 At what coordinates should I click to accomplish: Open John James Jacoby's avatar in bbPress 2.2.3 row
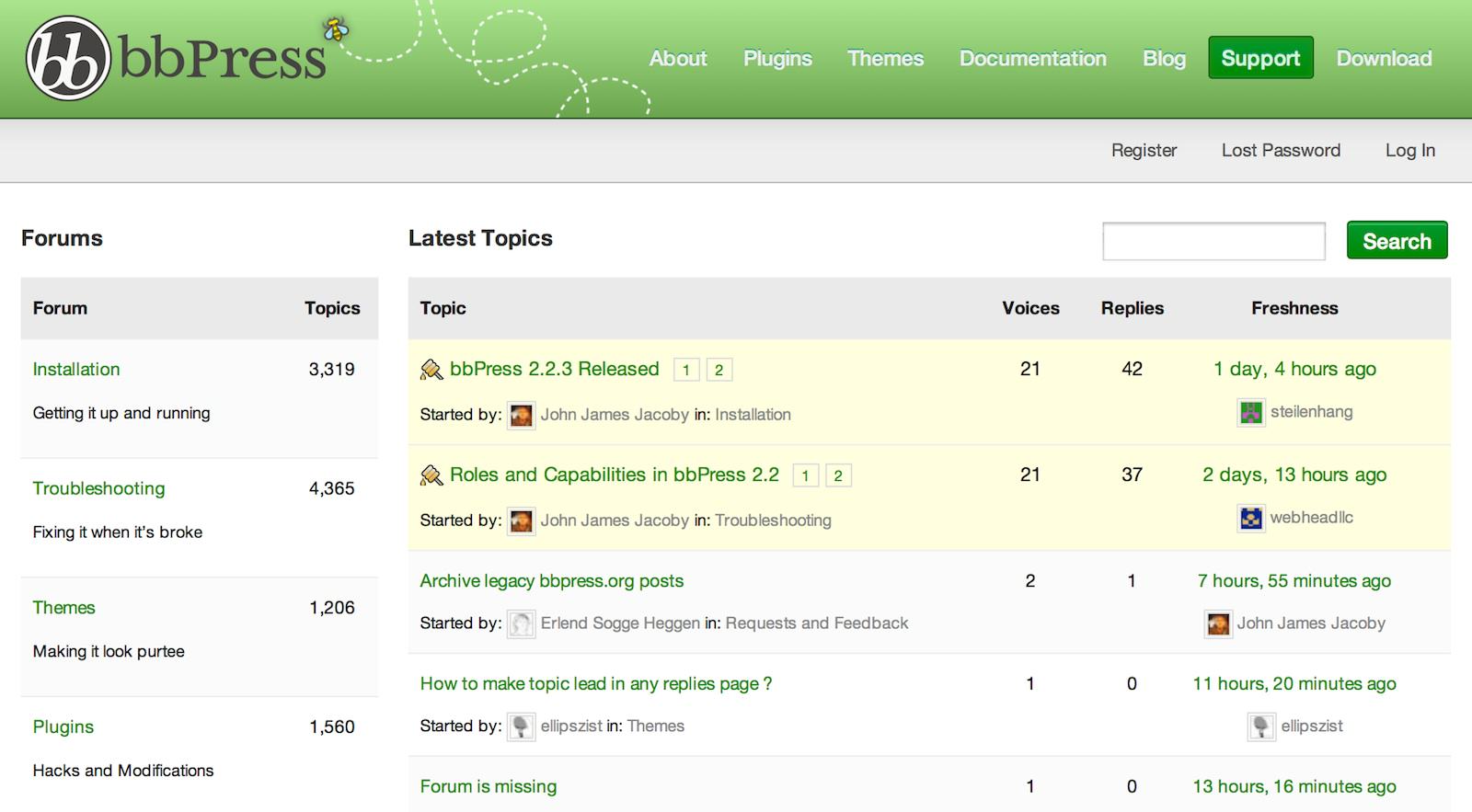[522, 415]
